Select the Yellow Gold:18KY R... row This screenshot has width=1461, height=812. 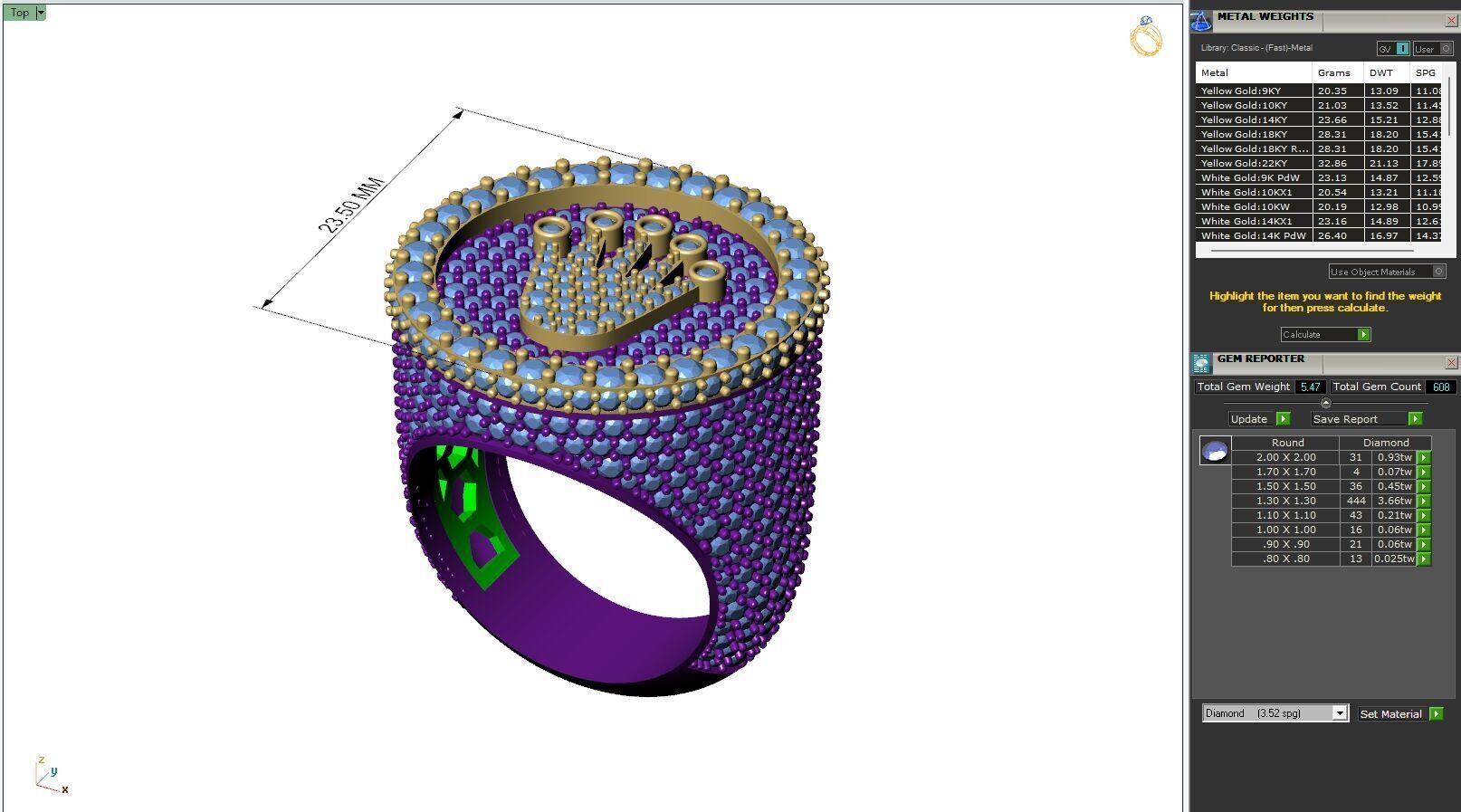pos(1320,148)
